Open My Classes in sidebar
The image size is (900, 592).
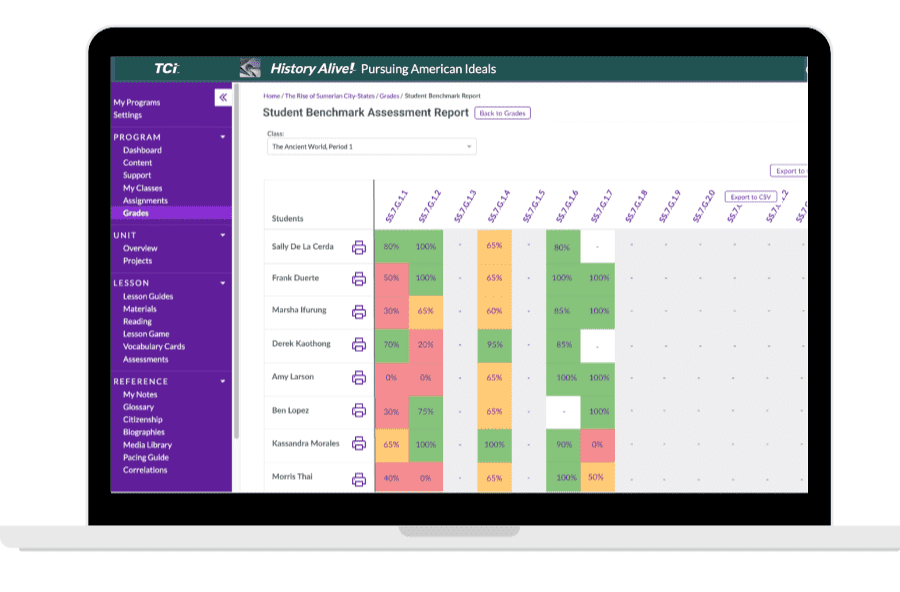point(142,188)
